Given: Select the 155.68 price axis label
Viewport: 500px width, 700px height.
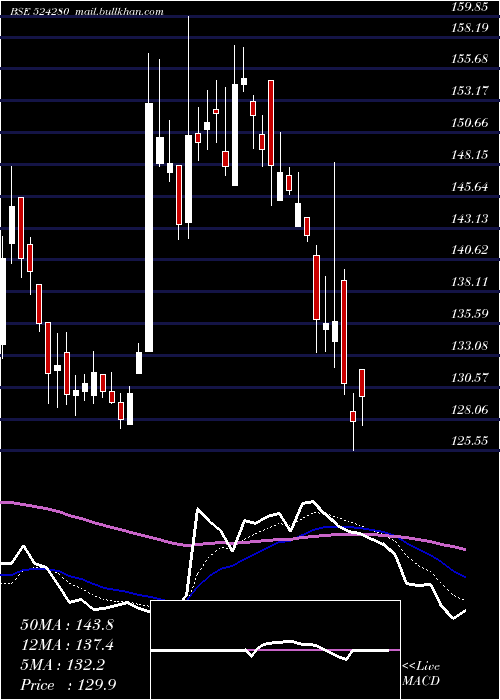Looking at the screenshot, I should tap(471, 59).
